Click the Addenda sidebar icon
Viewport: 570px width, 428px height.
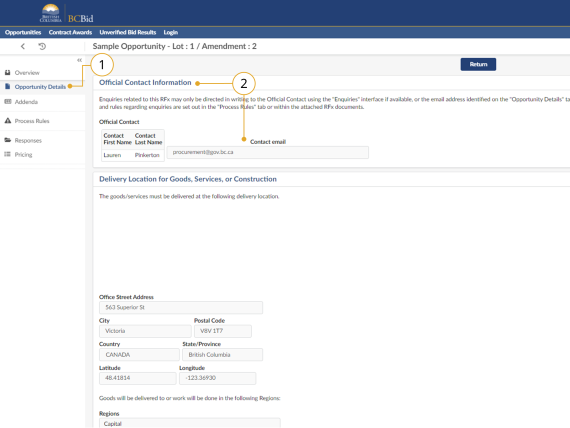coord(8,101)
